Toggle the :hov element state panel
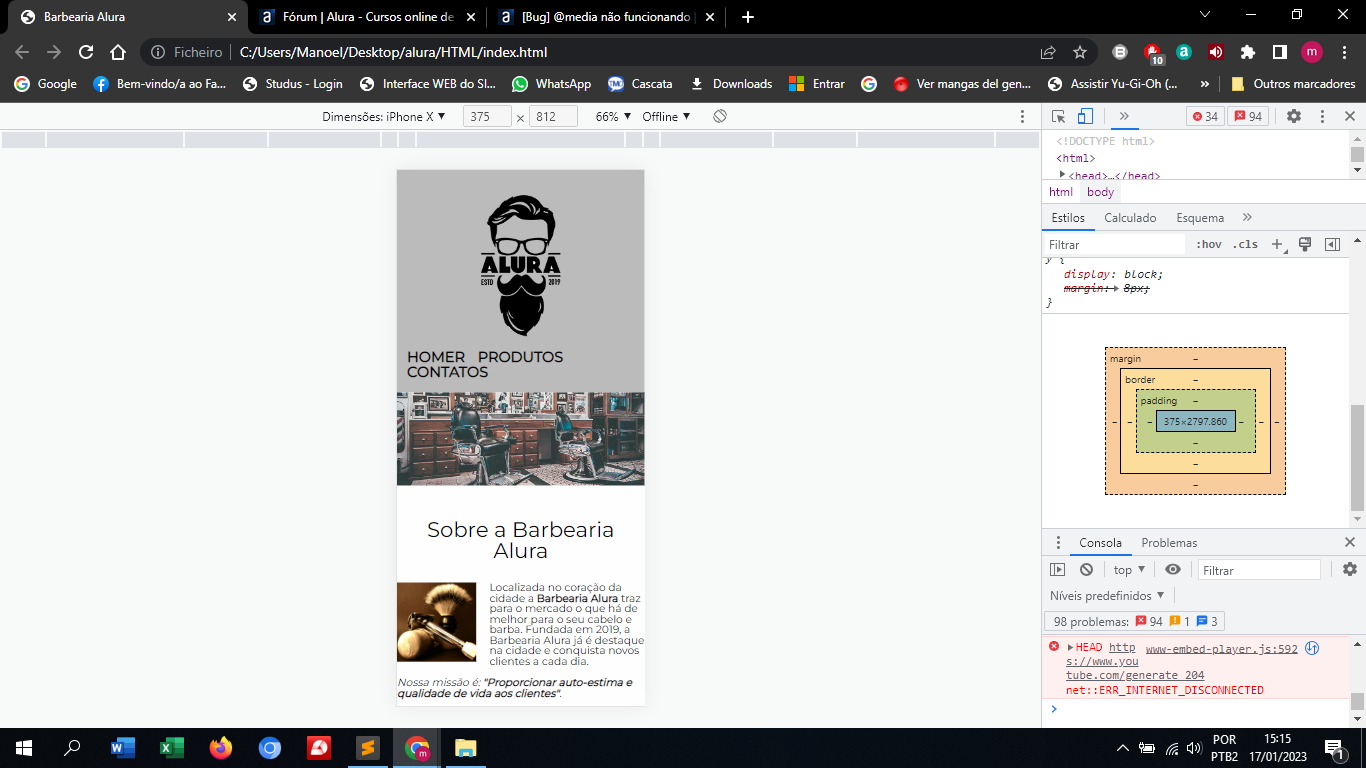 [x=1208, y=244]
